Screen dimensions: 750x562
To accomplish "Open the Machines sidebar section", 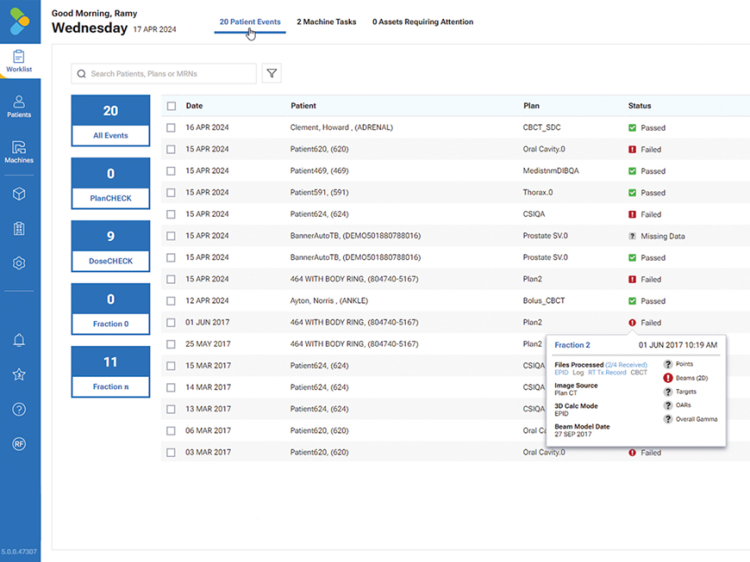I will (x=19, y=152).
